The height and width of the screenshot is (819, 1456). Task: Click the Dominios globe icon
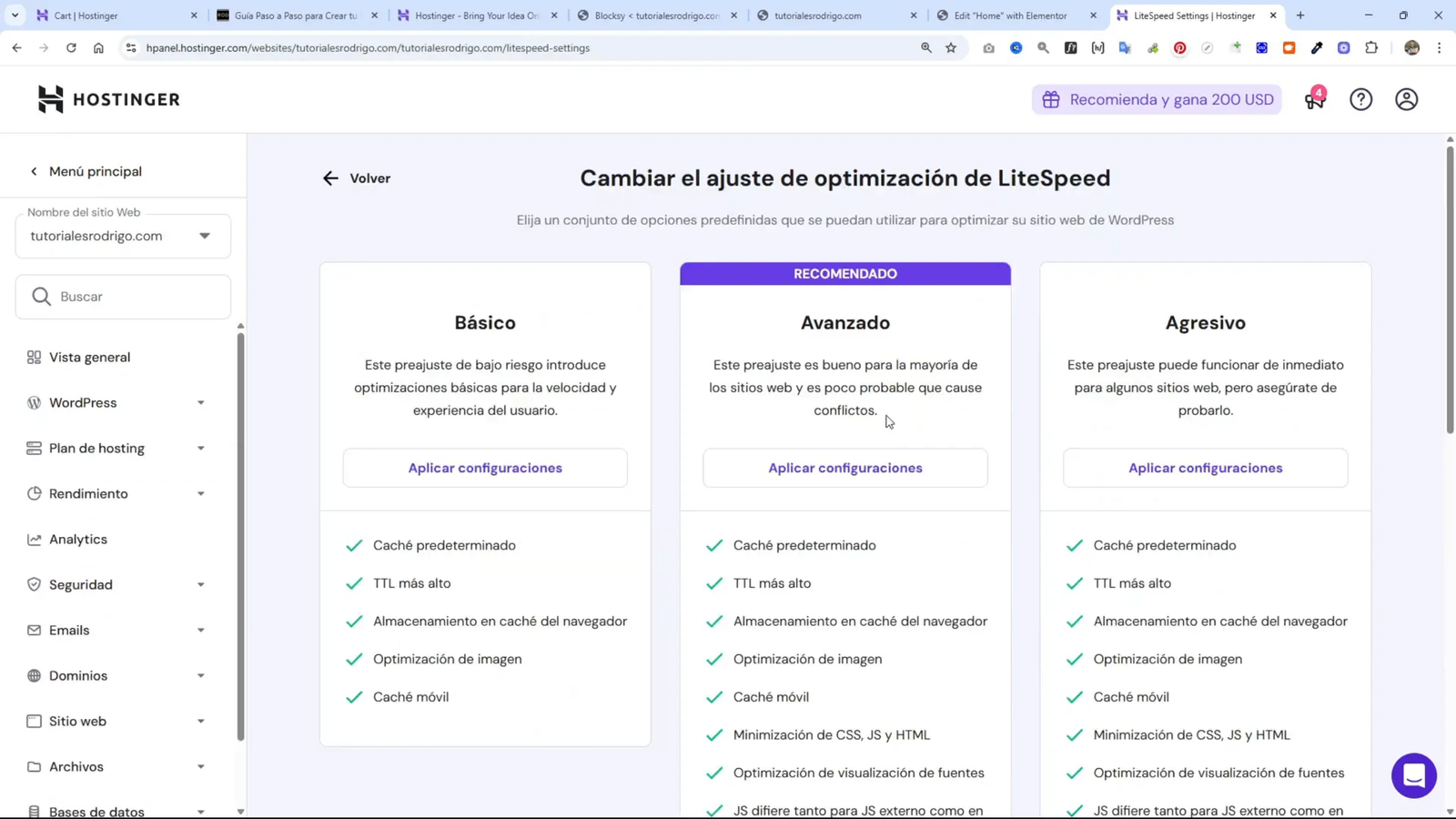tap(33, 675)
